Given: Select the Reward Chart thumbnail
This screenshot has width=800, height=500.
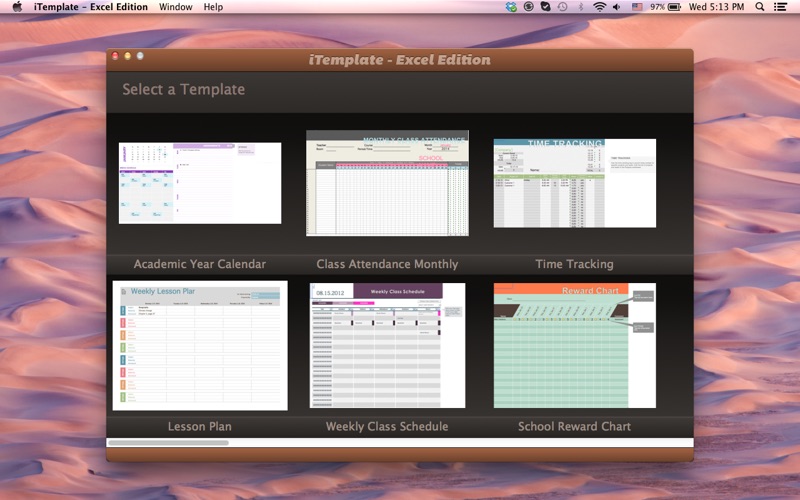Looking at the screenshot, I should click(x=574, y=345).
